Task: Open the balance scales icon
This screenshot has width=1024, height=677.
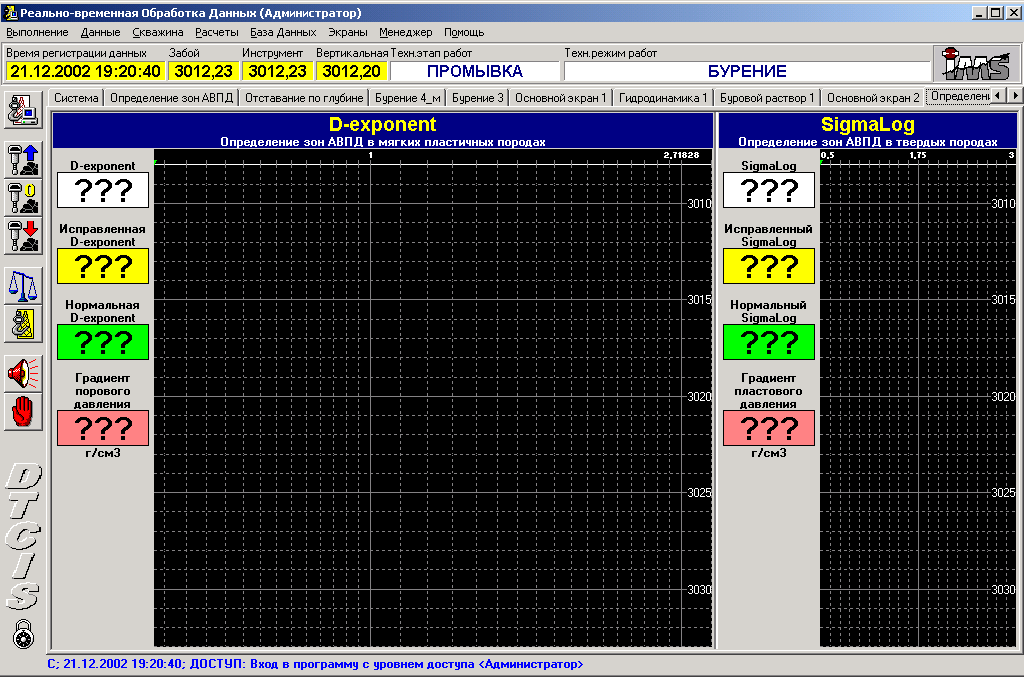Action: pos(24,285)
